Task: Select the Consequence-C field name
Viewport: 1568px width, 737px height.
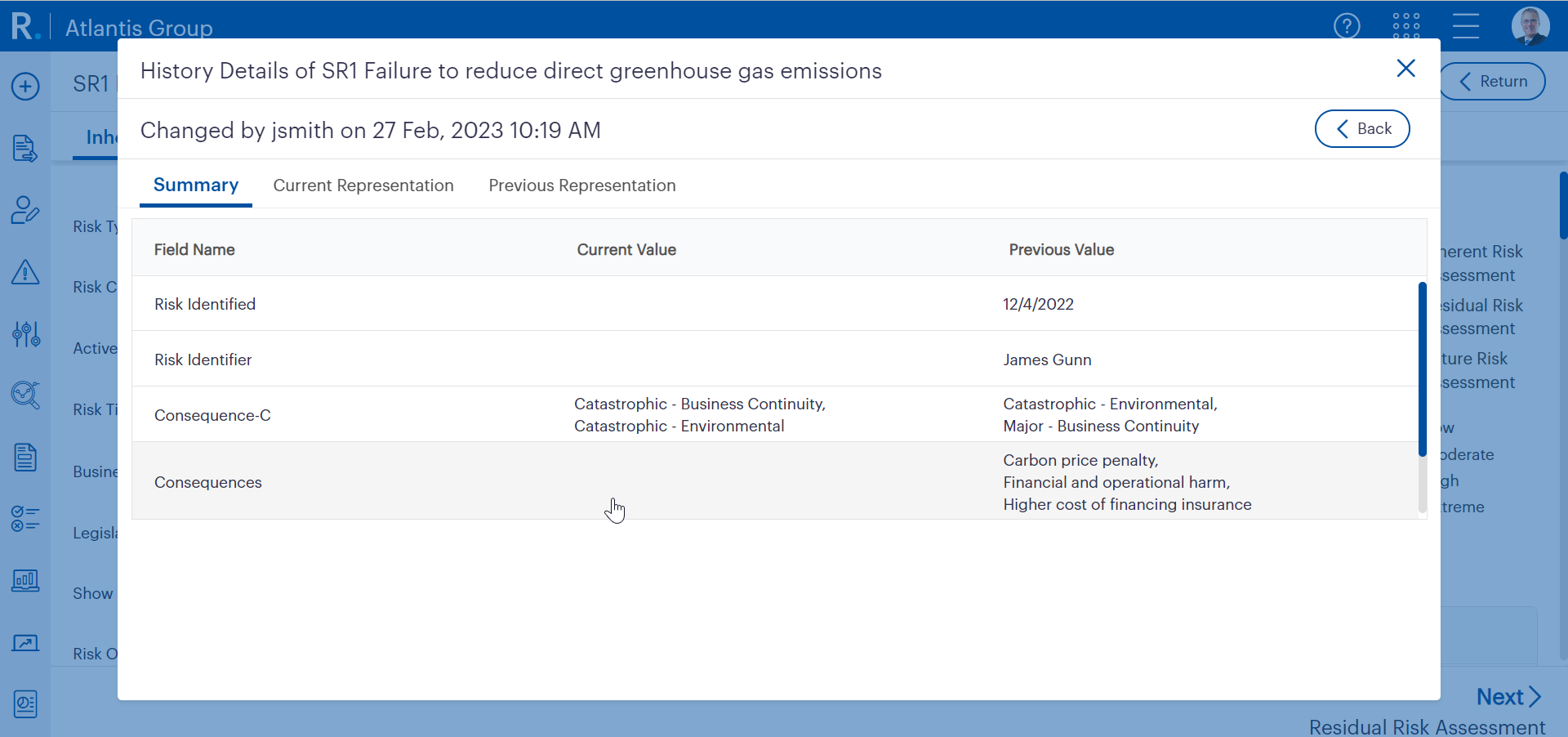Action: coord(212,415)
